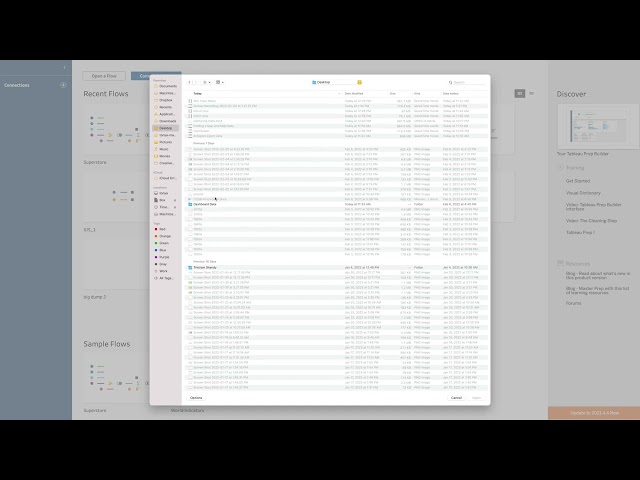Open Downloads in the file dialog sidebar
This screenshot has height=480, width=640.
[x=165, y=121]
